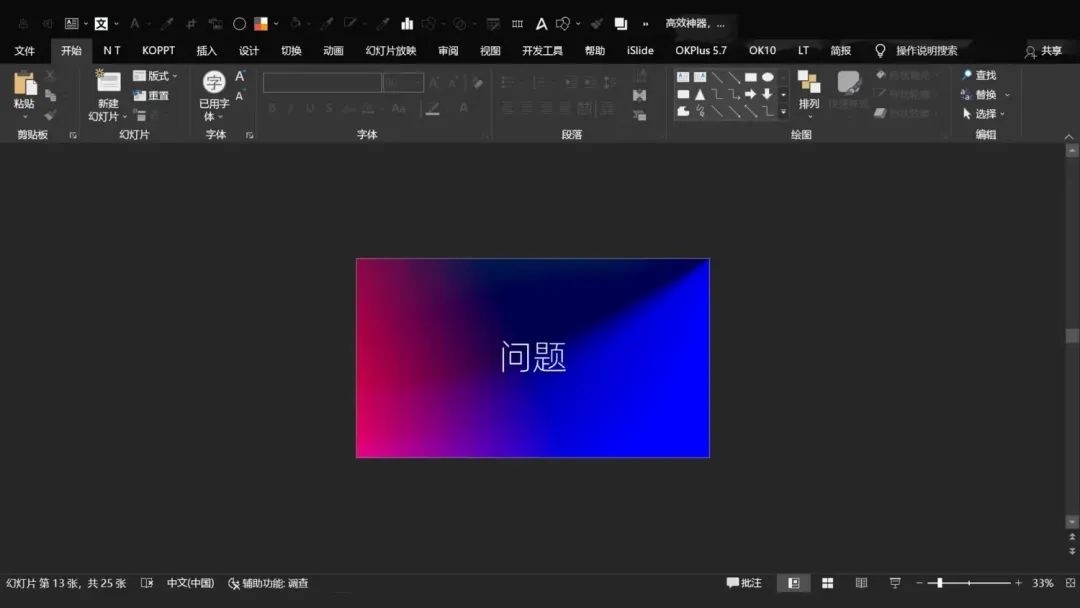1080x608 pixels.
Task: Click the orange color squares icon in quick access toolbar
Action: click(261, 24)
